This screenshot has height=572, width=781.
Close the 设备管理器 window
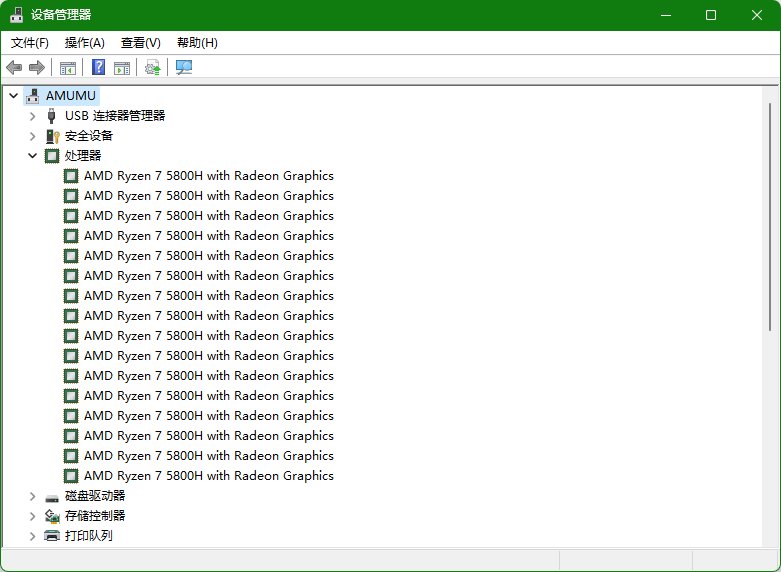point(757,15)
